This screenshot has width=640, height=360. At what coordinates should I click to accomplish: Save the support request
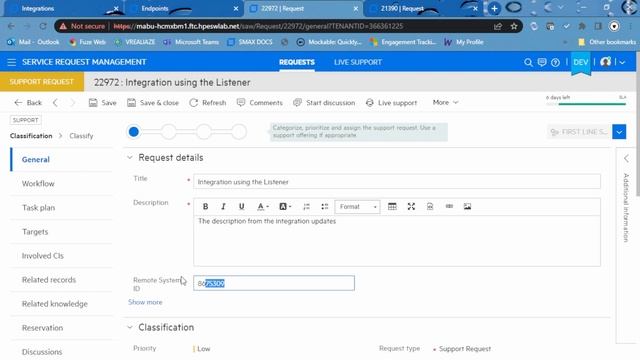click(102, 102)
